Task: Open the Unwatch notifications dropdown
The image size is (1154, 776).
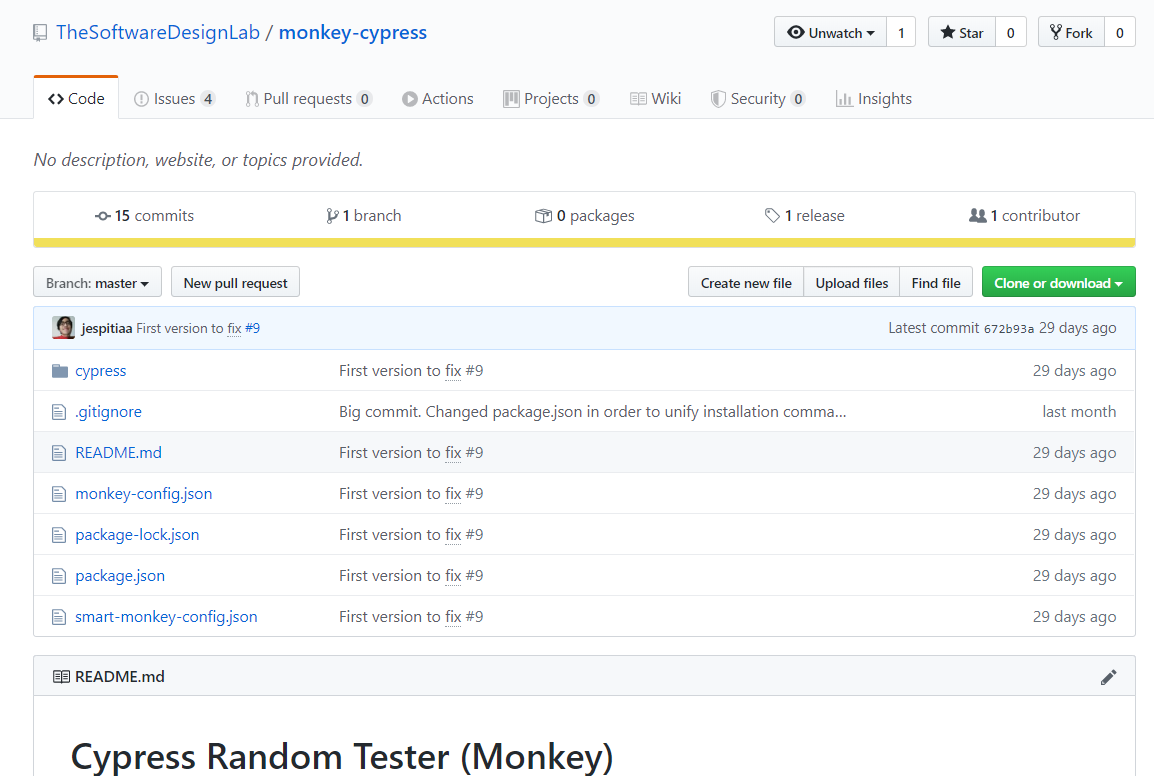Action: tap(830, 32)
